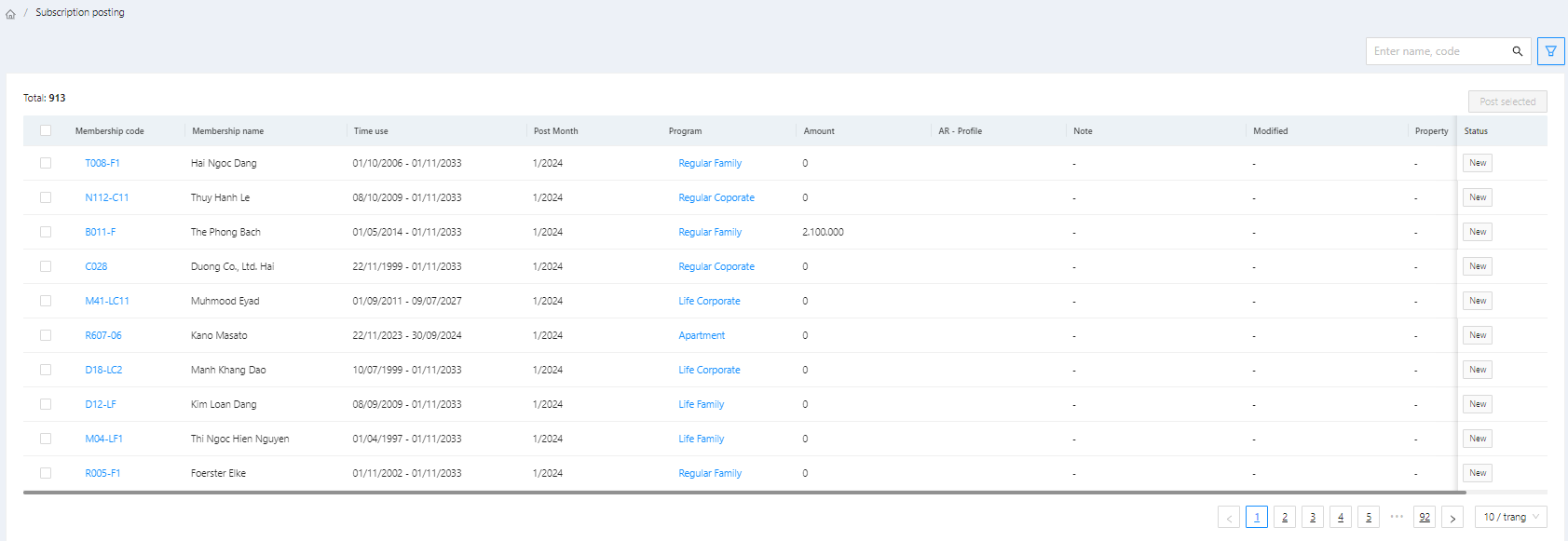The image size is (1568, 541).
Task: Click the home icon in breadcrumb
Action: (x=11, y=14)
